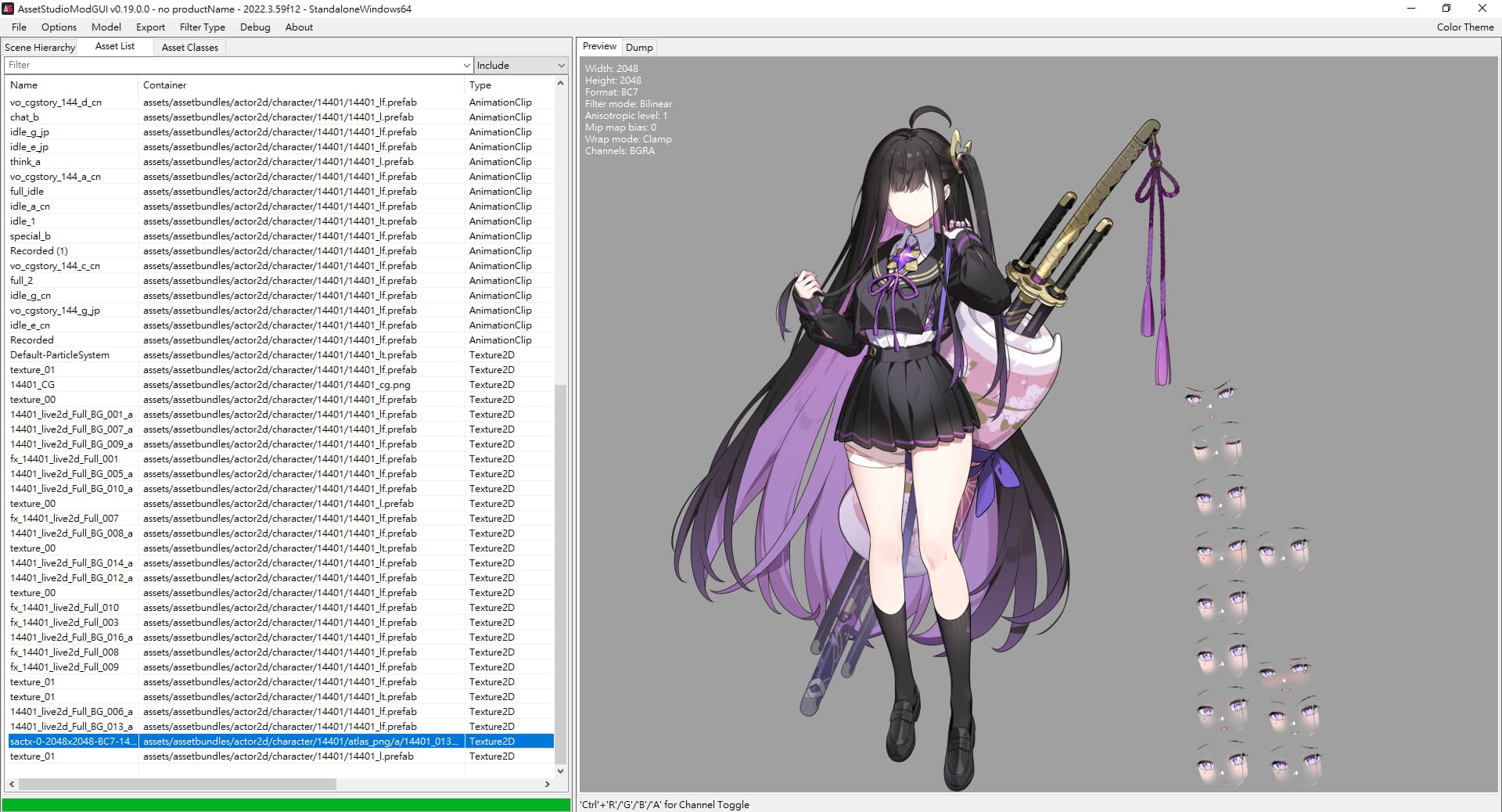Click the Color Theme button
Image resolution: width=1502 pixels, height=812 pixels.
1464,27
